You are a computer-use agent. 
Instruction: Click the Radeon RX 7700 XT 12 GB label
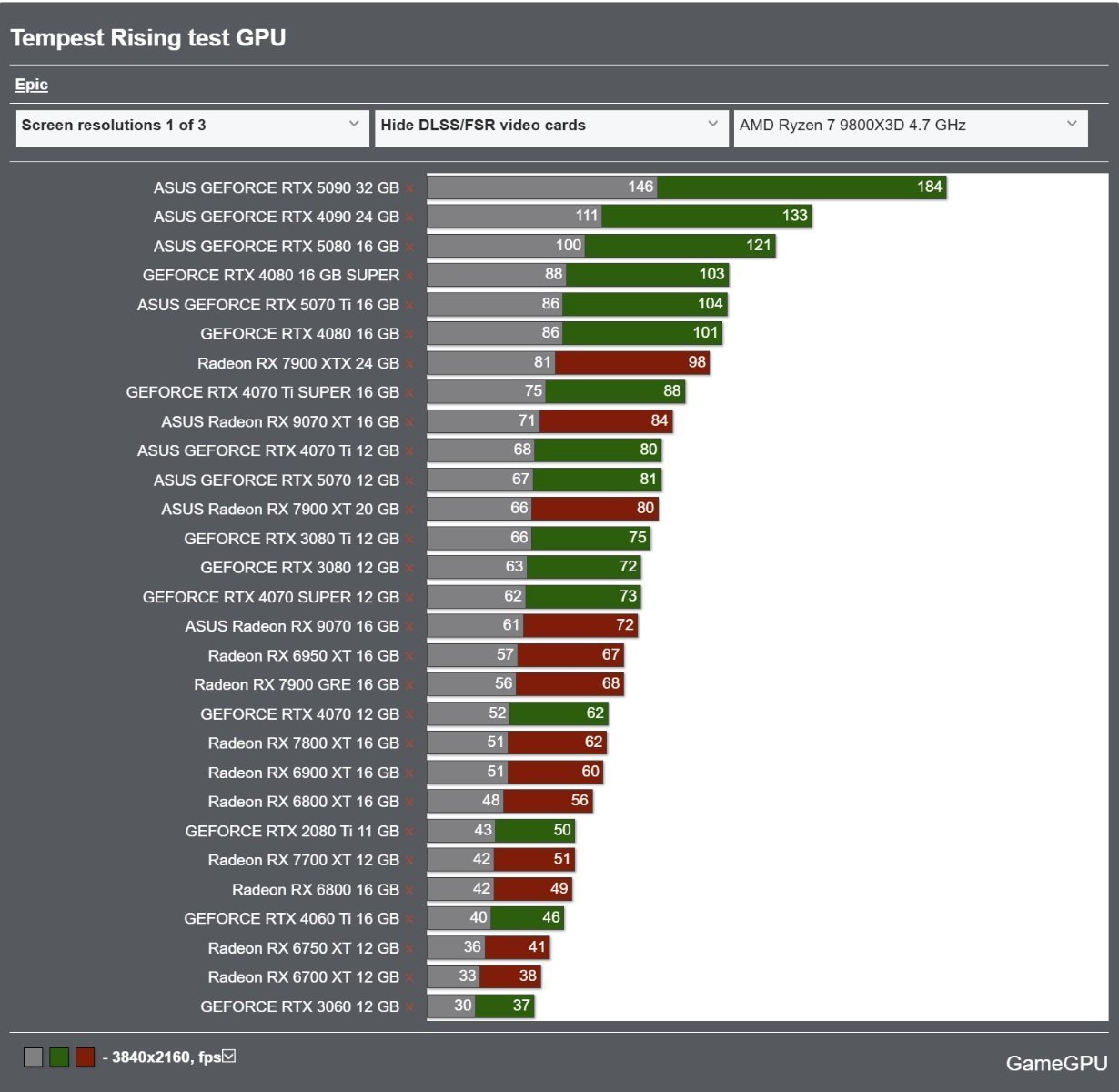click(x=304, y=860)
